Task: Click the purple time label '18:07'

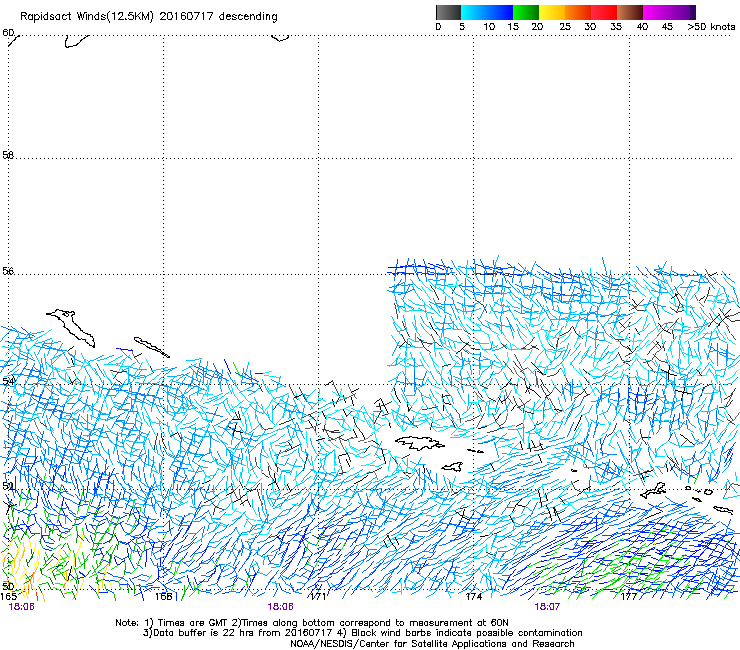Action: [547, 607]
